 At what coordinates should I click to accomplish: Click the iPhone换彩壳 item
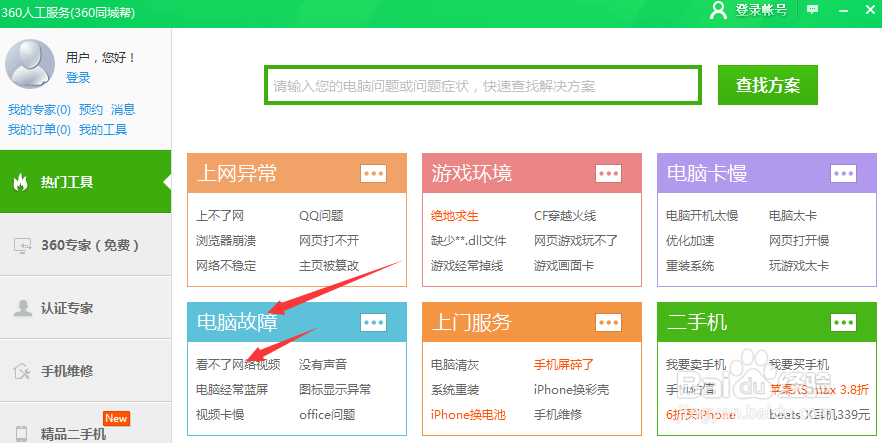571,389
